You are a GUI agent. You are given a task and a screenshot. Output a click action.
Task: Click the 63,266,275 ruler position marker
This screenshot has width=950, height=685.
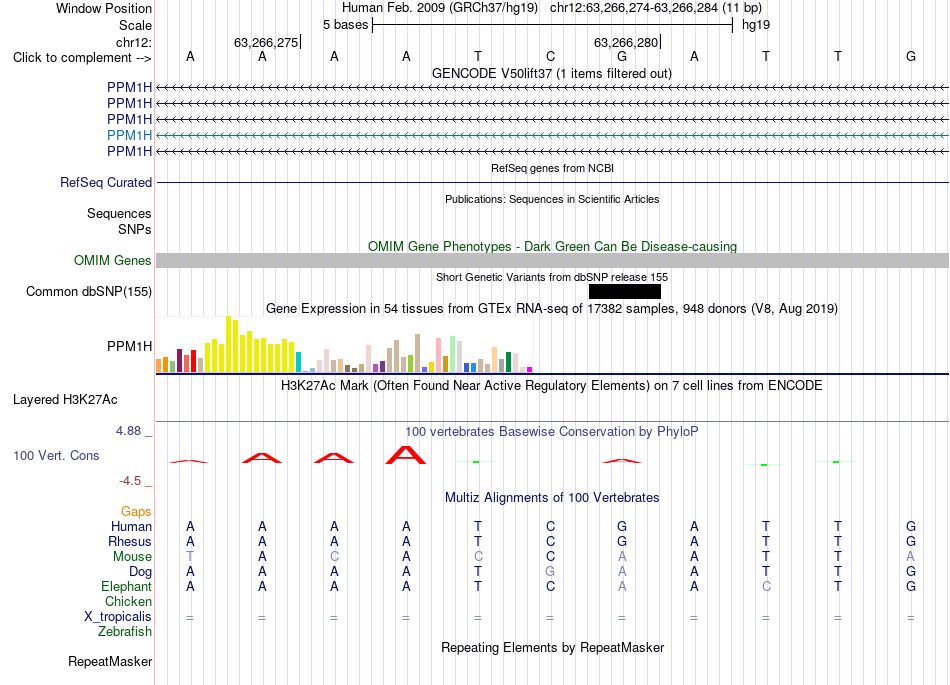click(266, 42)
